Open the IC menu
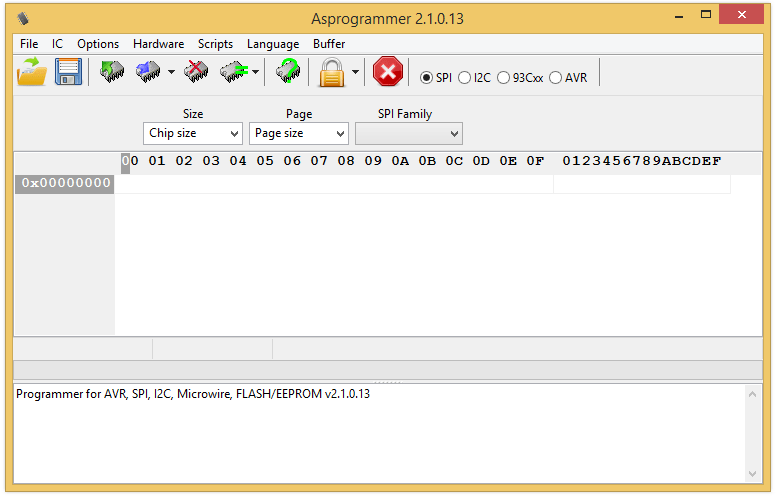The height and width of the screenshot is (496, 778). point(58,44)
